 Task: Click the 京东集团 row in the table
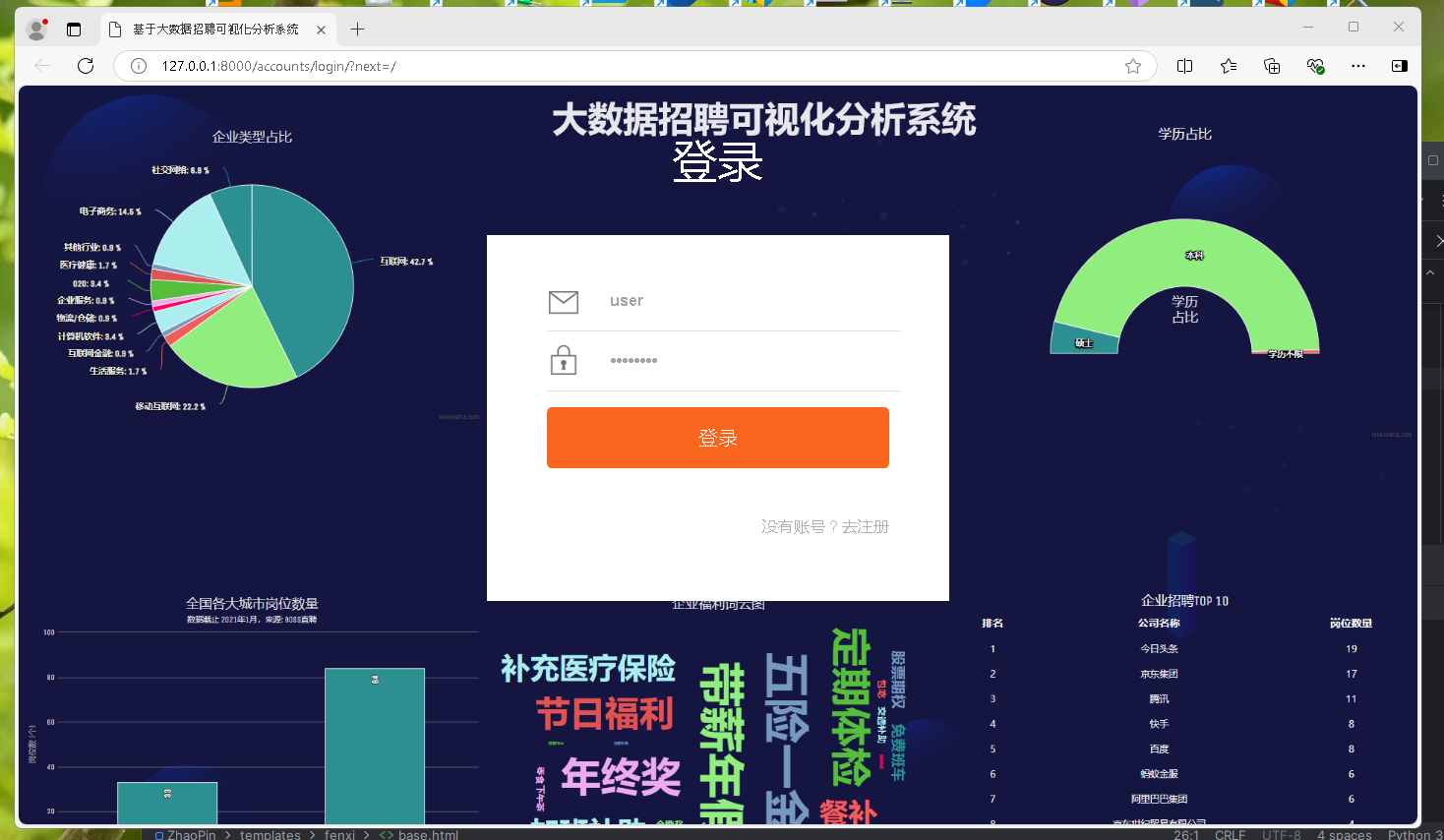[1185, 674]
